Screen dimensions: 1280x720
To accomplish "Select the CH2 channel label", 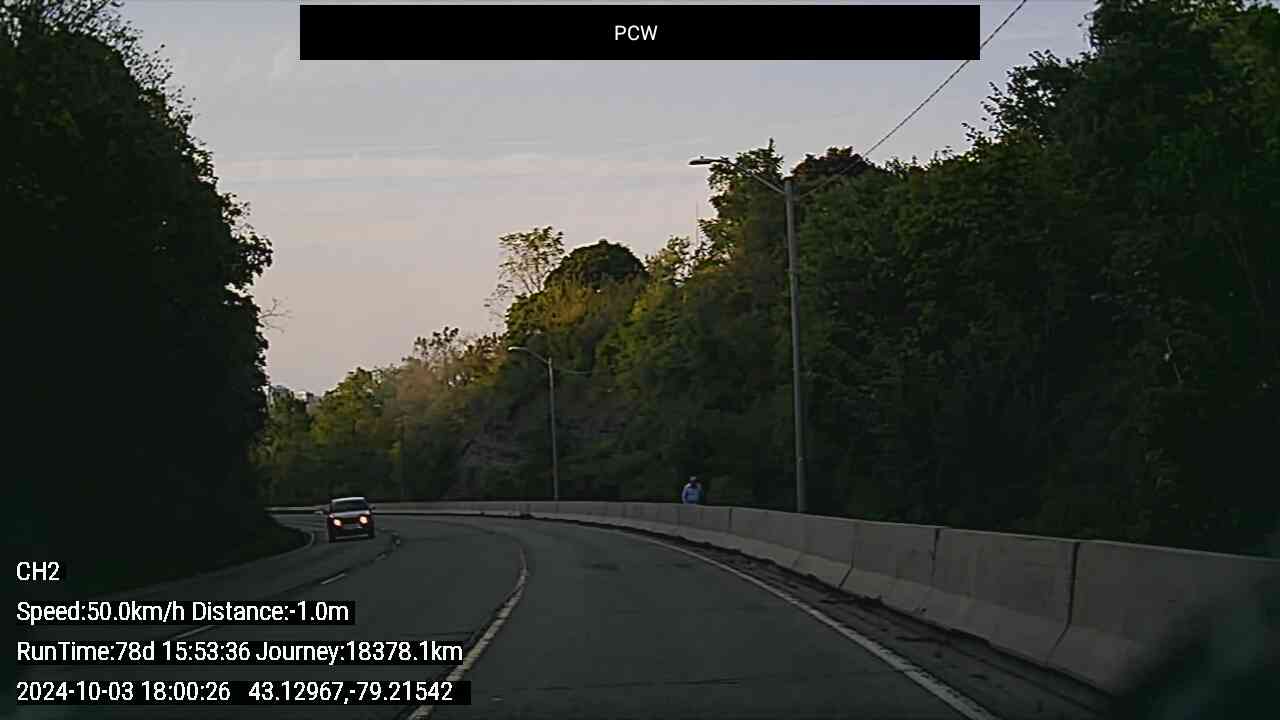I will coord(38,572).
